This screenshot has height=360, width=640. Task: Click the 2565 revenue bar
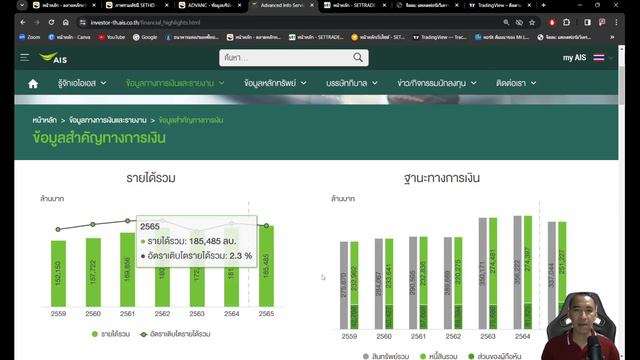267,266
